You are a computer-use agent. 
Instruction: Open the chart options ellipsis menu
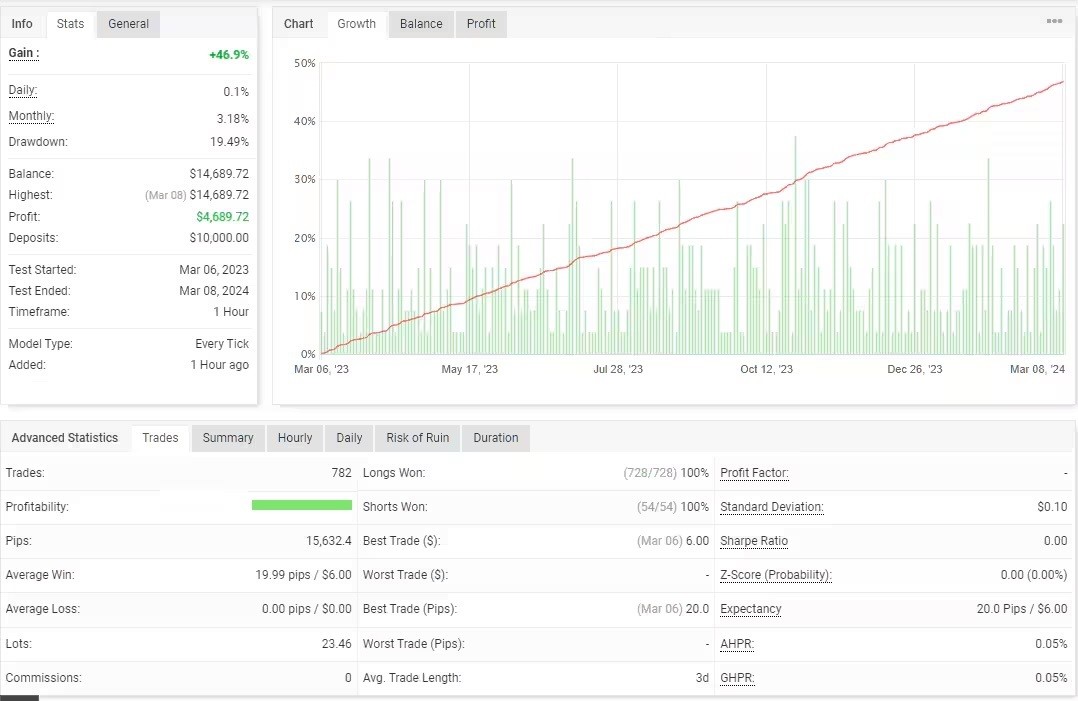(x=1054, y=21)
